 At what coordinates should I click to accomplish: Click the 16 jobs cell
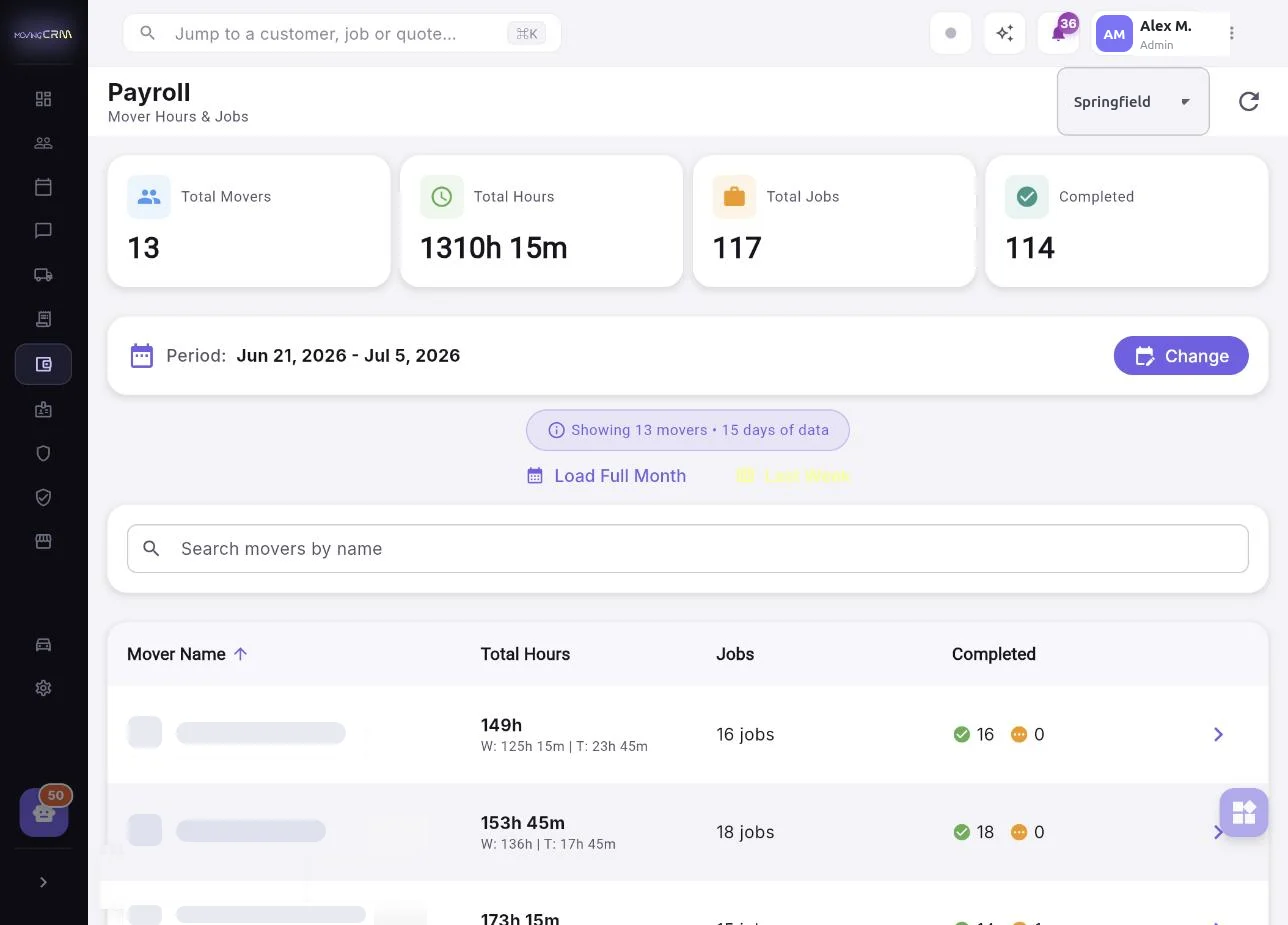[745, 735]
